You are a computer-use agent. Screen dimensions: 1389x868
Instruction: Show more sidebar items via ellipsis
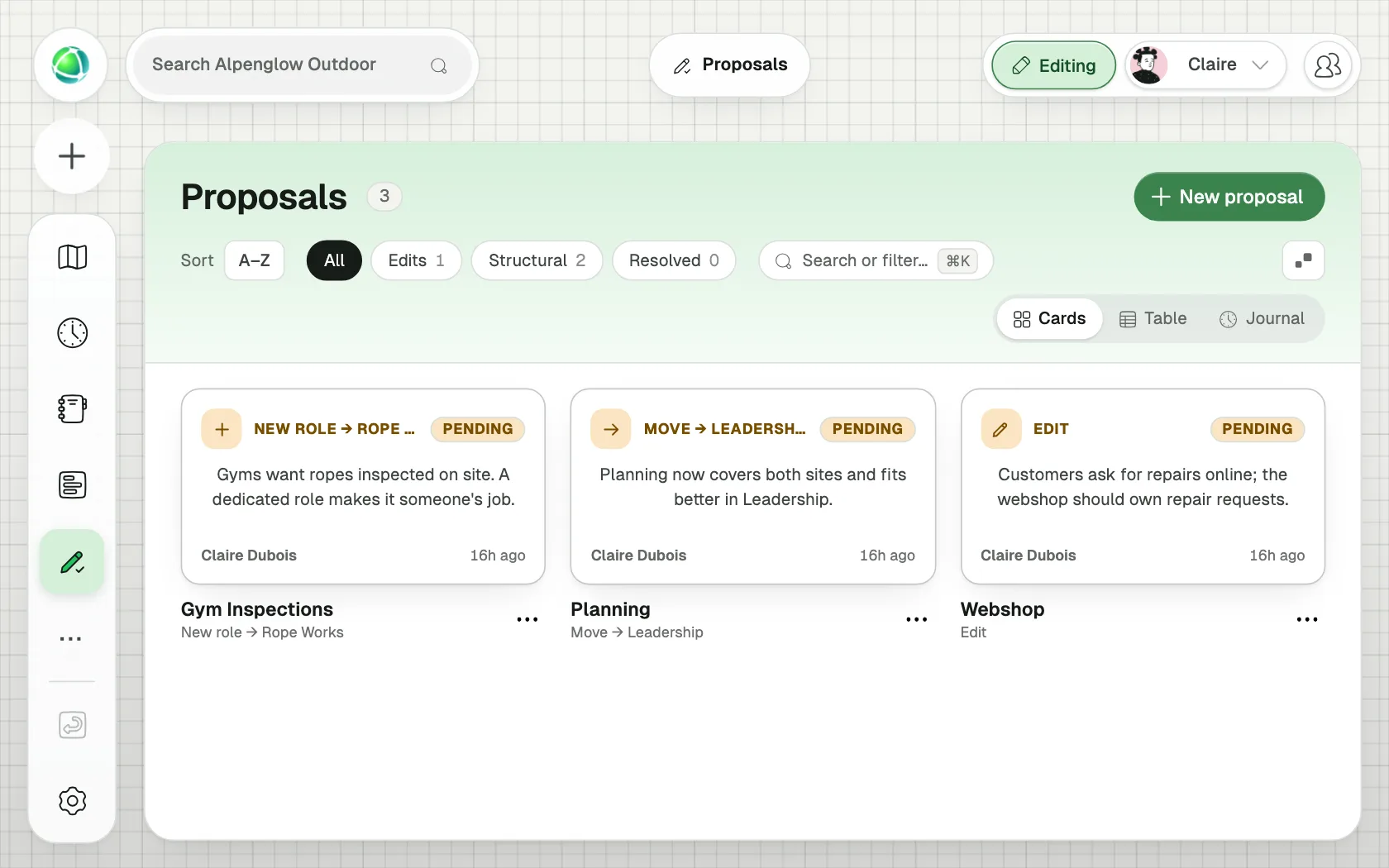(x=71, y=639)
